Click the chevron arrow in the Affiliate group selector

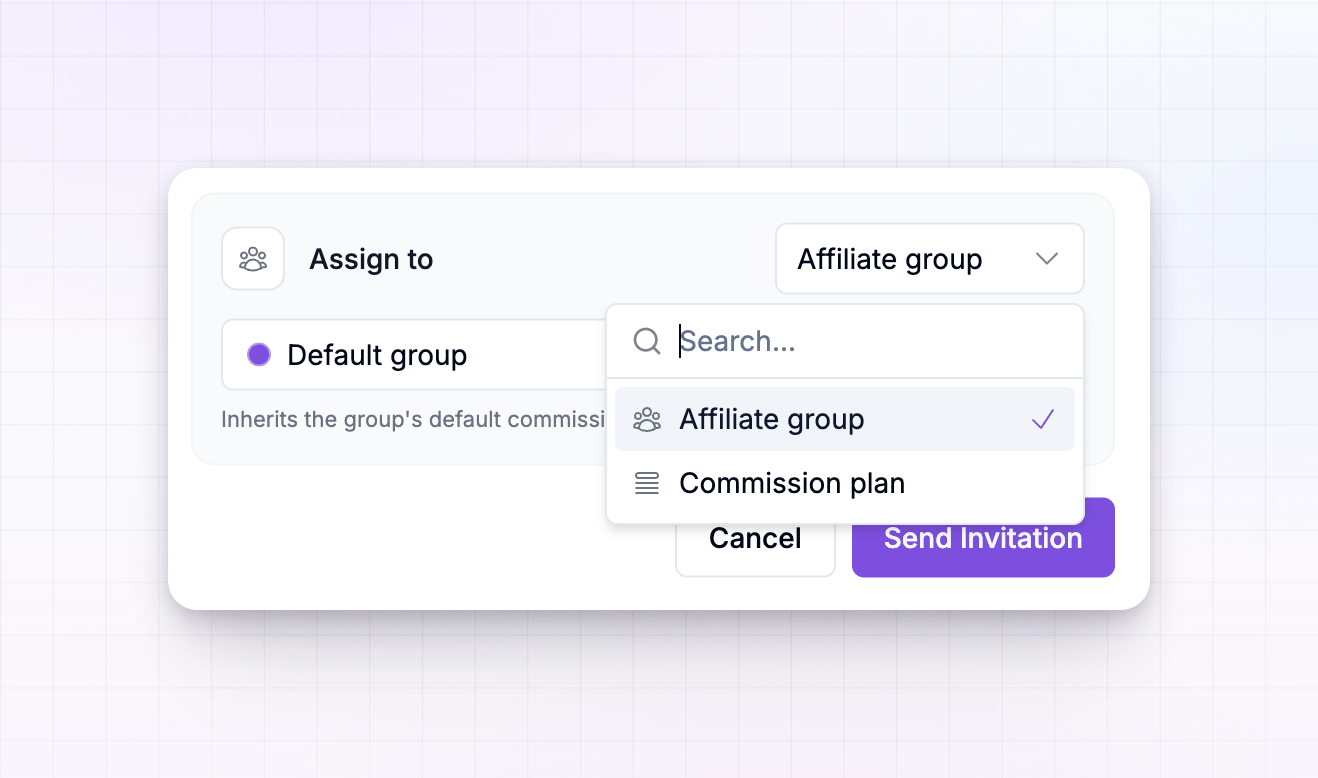1047,259
